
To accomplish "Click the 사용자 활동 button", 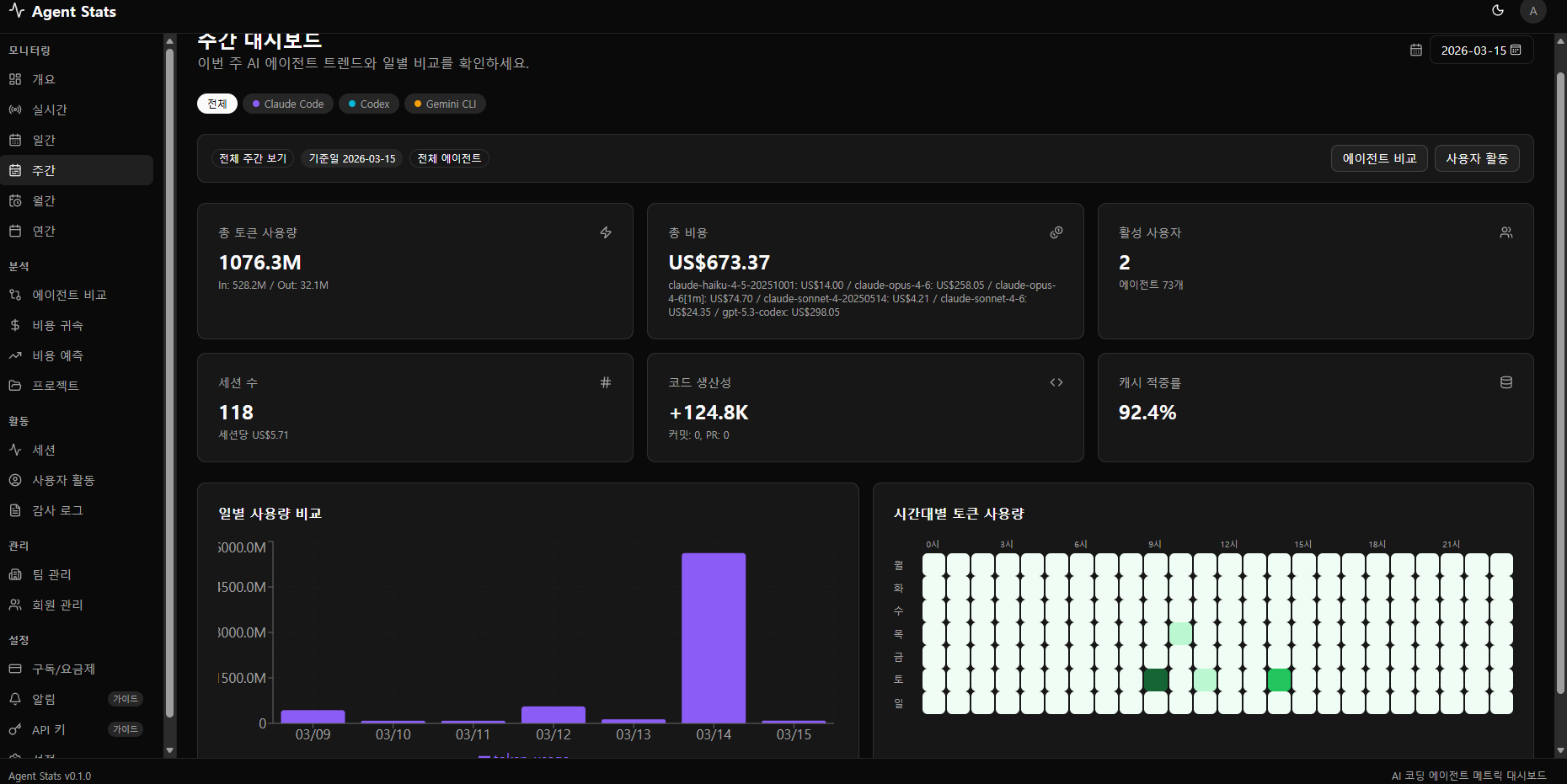I will coord(1477,158).
